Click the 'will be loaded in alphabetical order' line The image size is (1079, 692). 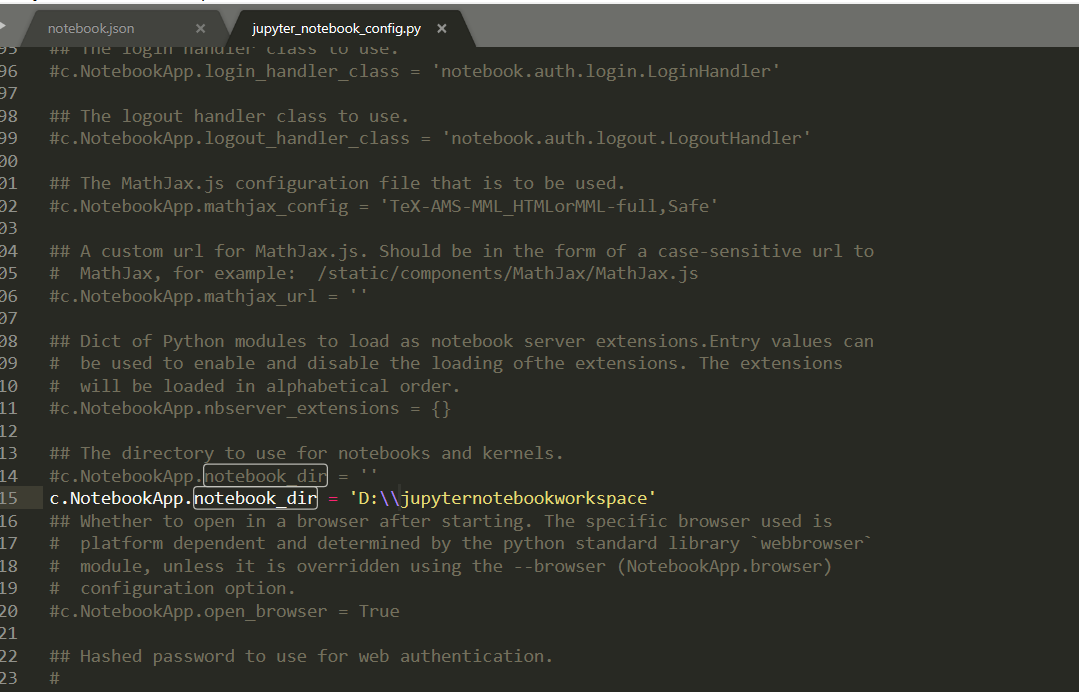(255, 385)
